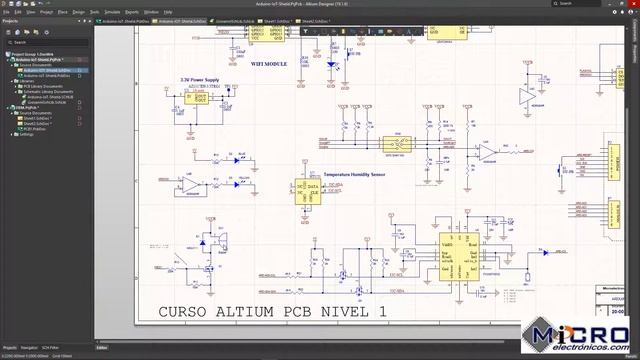Viewport: 640px width, 360px height.
Task: Select Arduino-IOT-Shield.SchDoc in project tree
Action: click(x=47, y=70)
